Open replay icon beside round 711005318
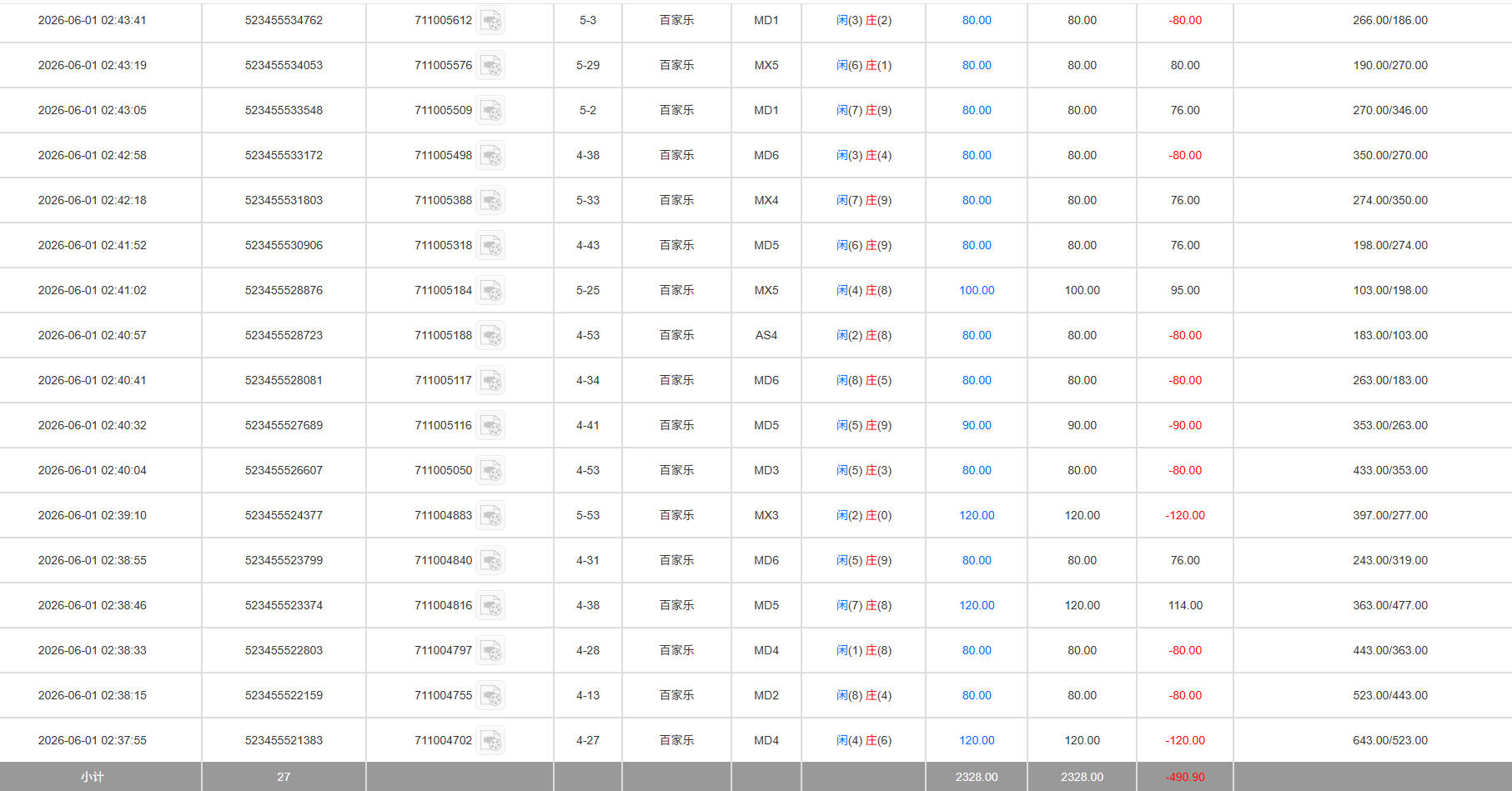 click(x=490, y=246)
